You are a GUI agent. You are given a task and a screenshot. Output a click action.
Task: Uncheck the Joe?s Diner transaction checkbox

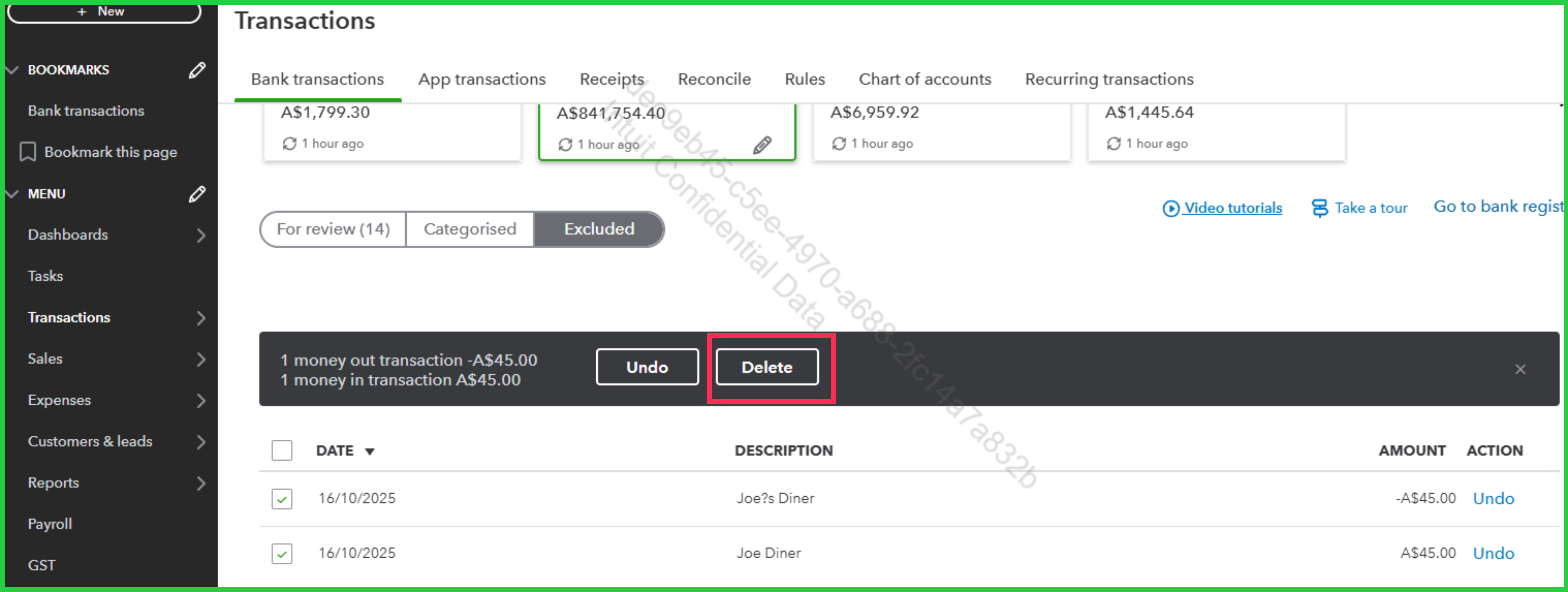282,499
